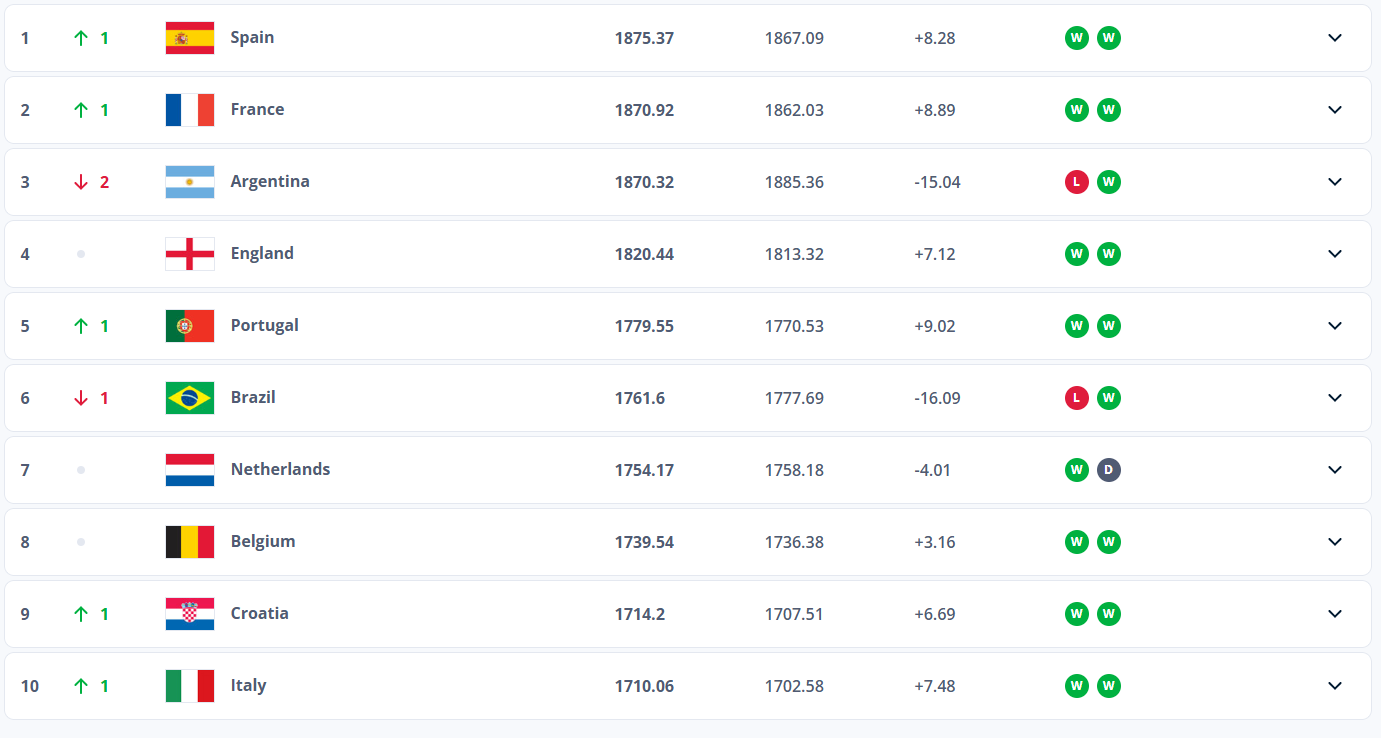The image size is (1381, 738).
Task: Click the Portugal flag icon
Action: (x=190, y=326)
